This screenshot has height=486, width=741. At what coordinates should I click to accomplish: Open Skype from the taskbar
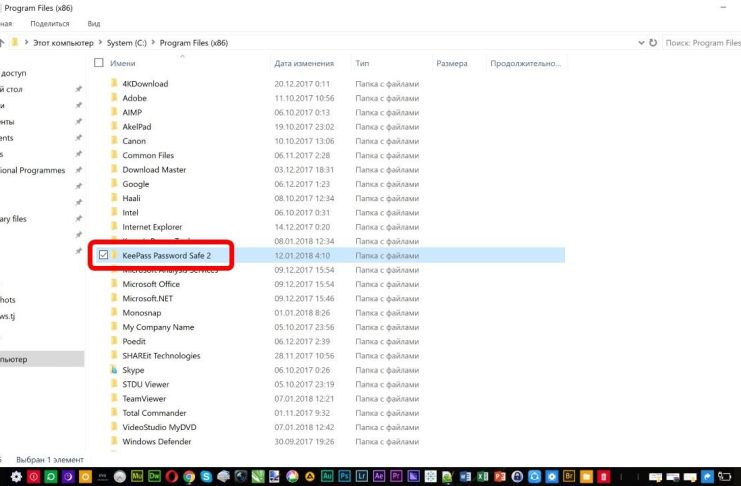206,477
